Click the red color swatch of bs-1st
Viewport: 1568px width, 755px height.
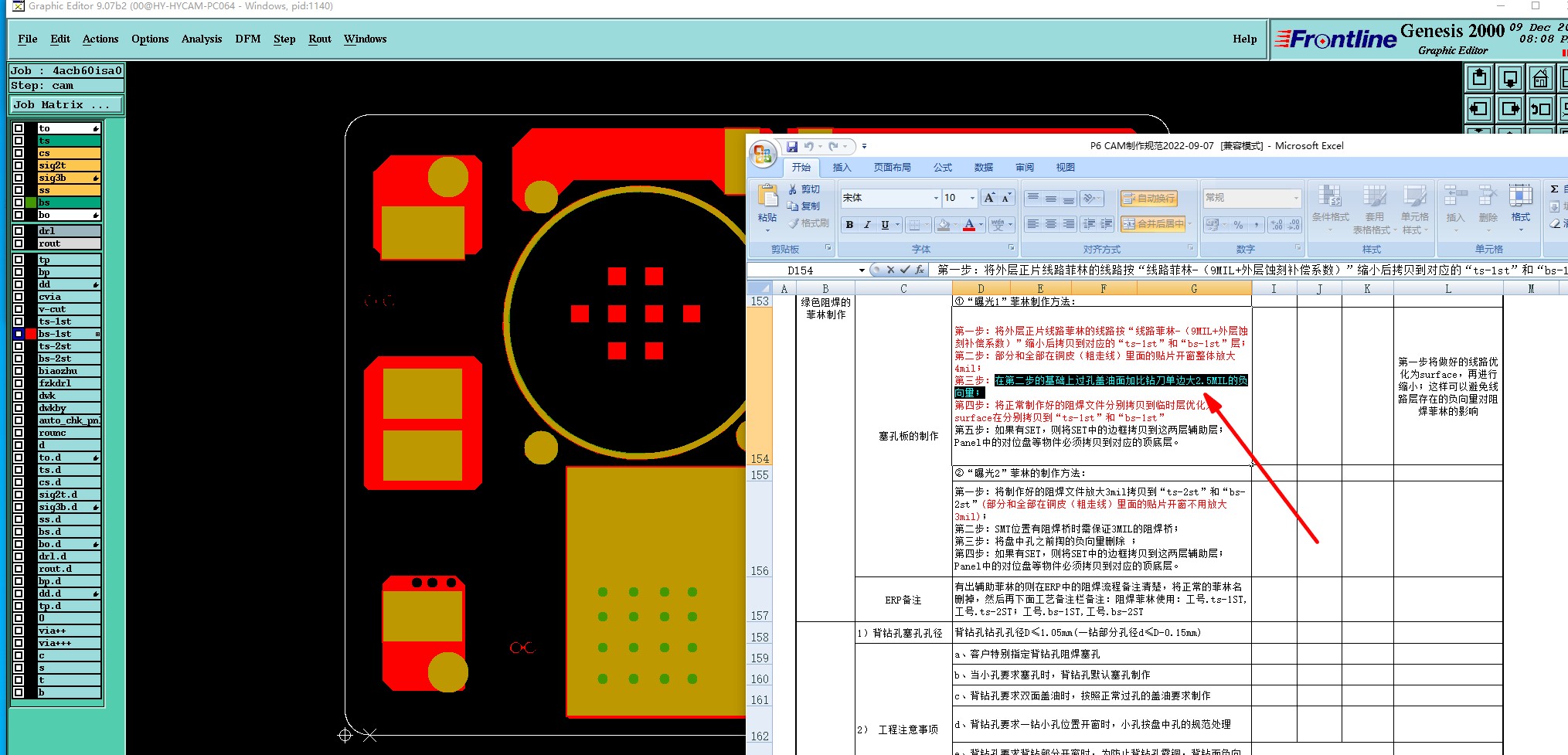(31, 334)
